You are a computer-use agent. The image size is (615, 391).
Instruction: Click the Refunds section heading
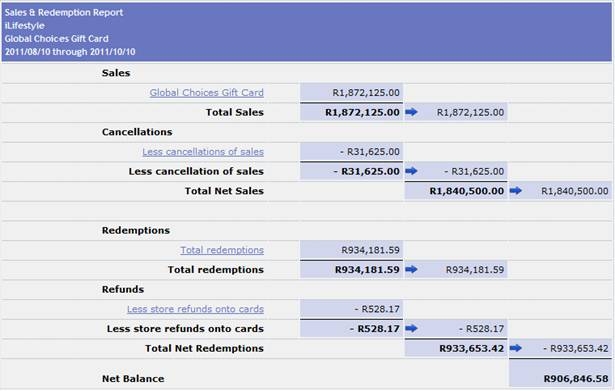pos(123,289)
